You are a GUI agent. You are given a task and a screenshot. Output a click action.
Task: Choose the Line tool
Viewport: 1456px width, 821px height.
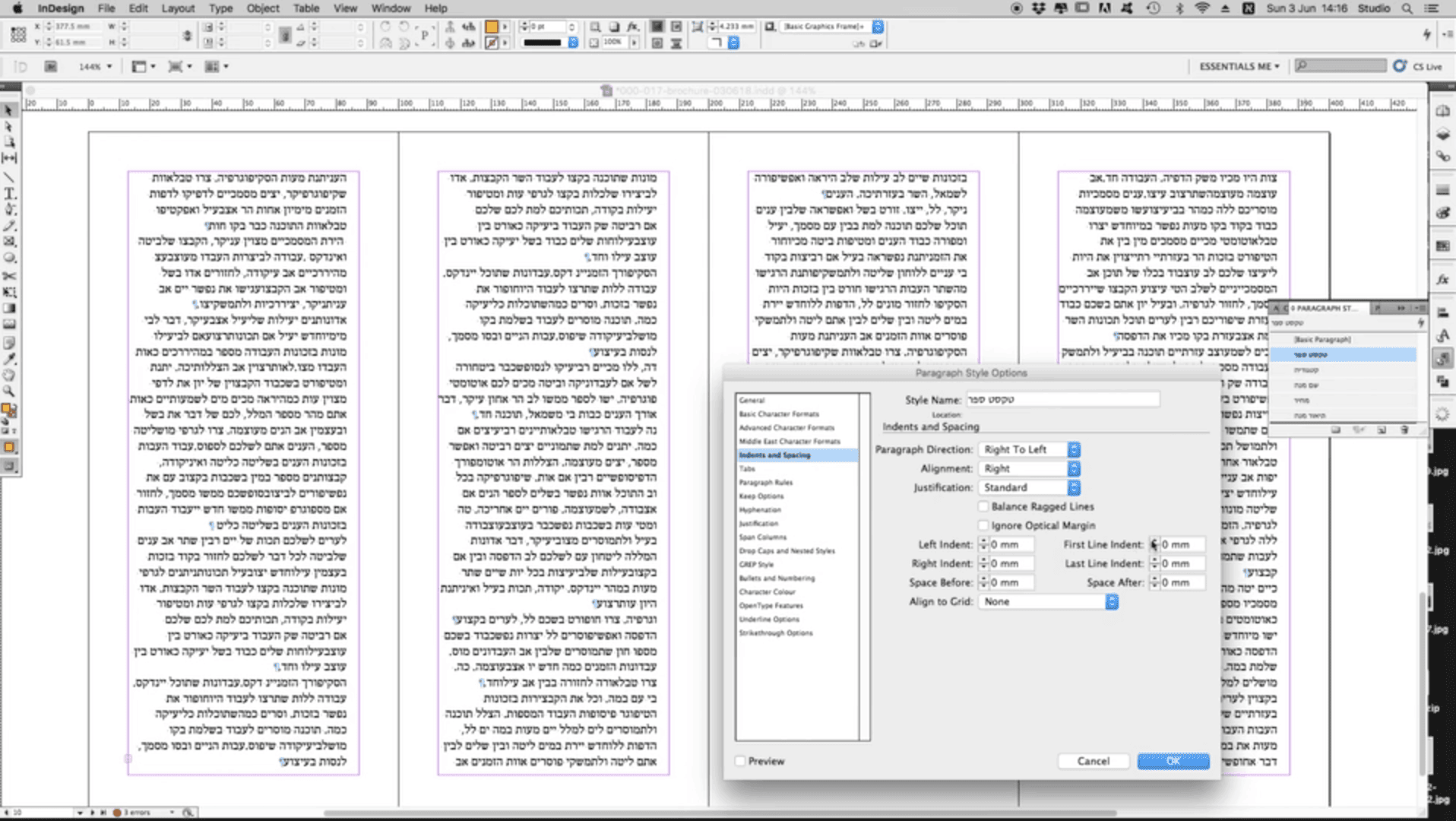[10, 177]
